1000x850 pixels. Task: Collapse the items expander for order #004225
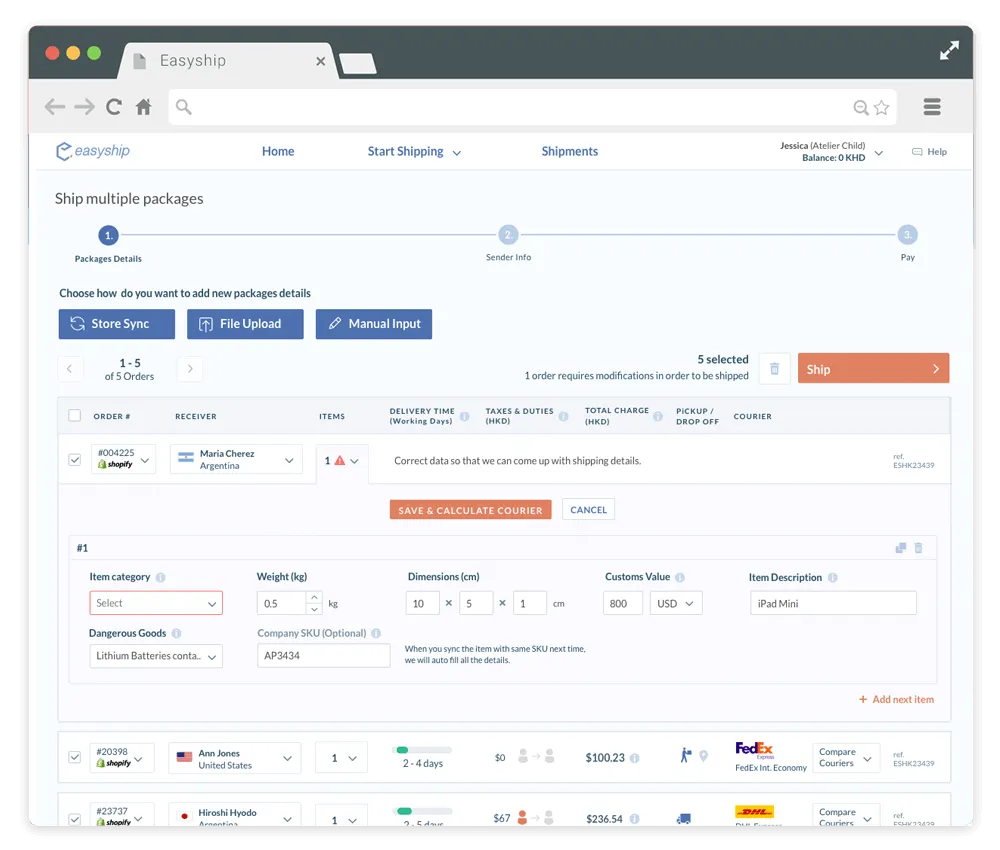click(355, 461)
